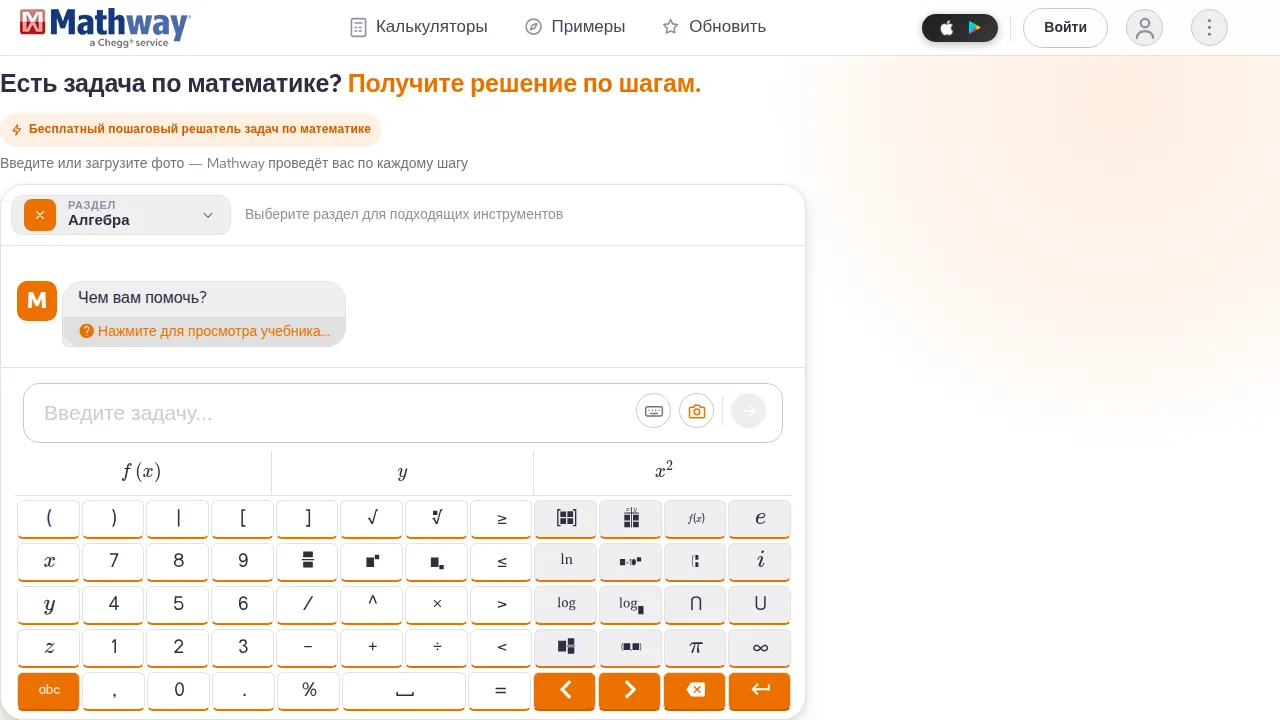This screenshot has height=720, width=1280.
Task: Focus the Введите задачу input field
Action: click(x=335, y=413)
